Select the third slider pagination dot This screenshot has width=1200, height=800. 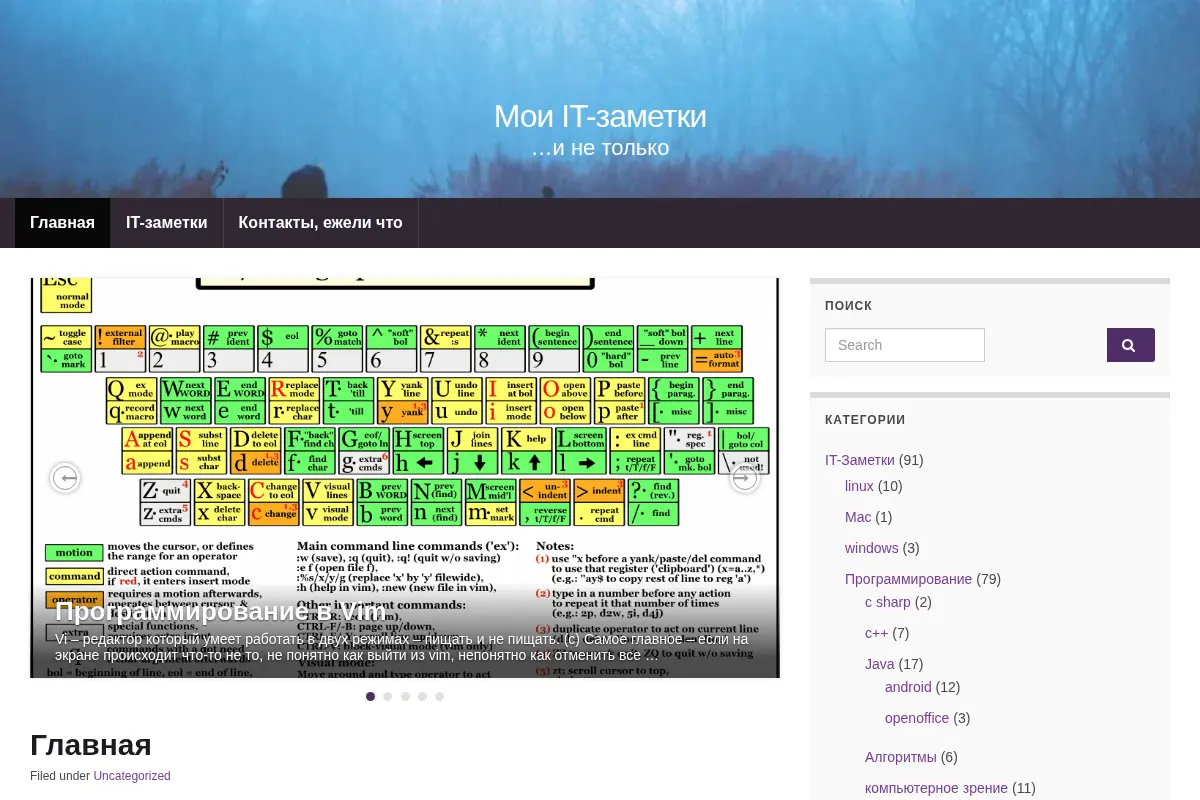[405, 696]
